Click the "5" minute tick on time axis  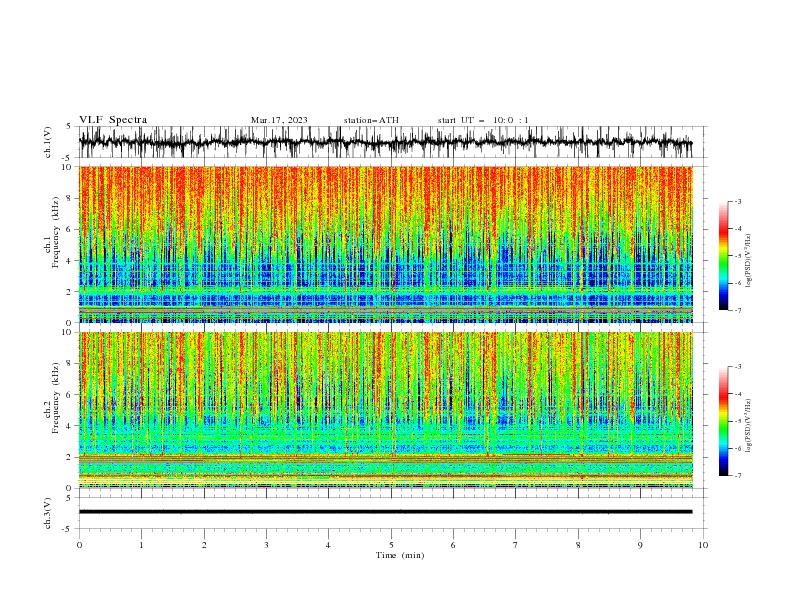tap(391, 545)
